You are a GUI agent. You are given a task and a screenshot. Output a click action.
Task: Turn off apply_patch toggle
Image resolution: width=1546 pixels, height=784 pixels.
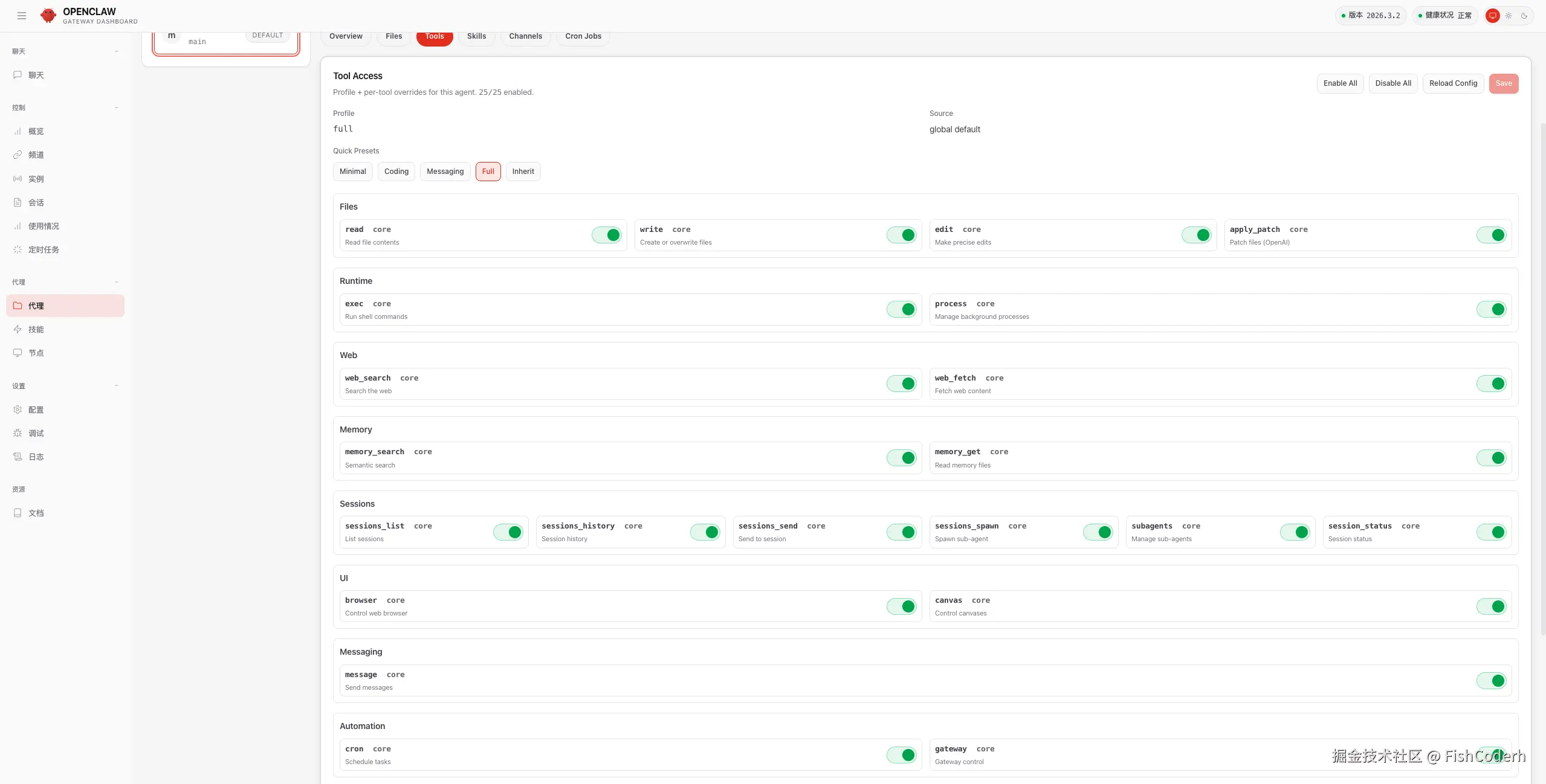pyautogui.click(x=1491, y=235)
